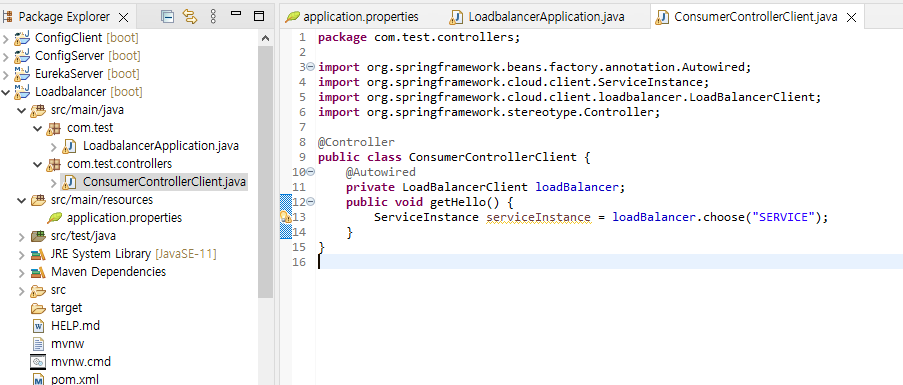Click the com.test package icon
Screen dimensions: 903x385
tap(54, 128)
